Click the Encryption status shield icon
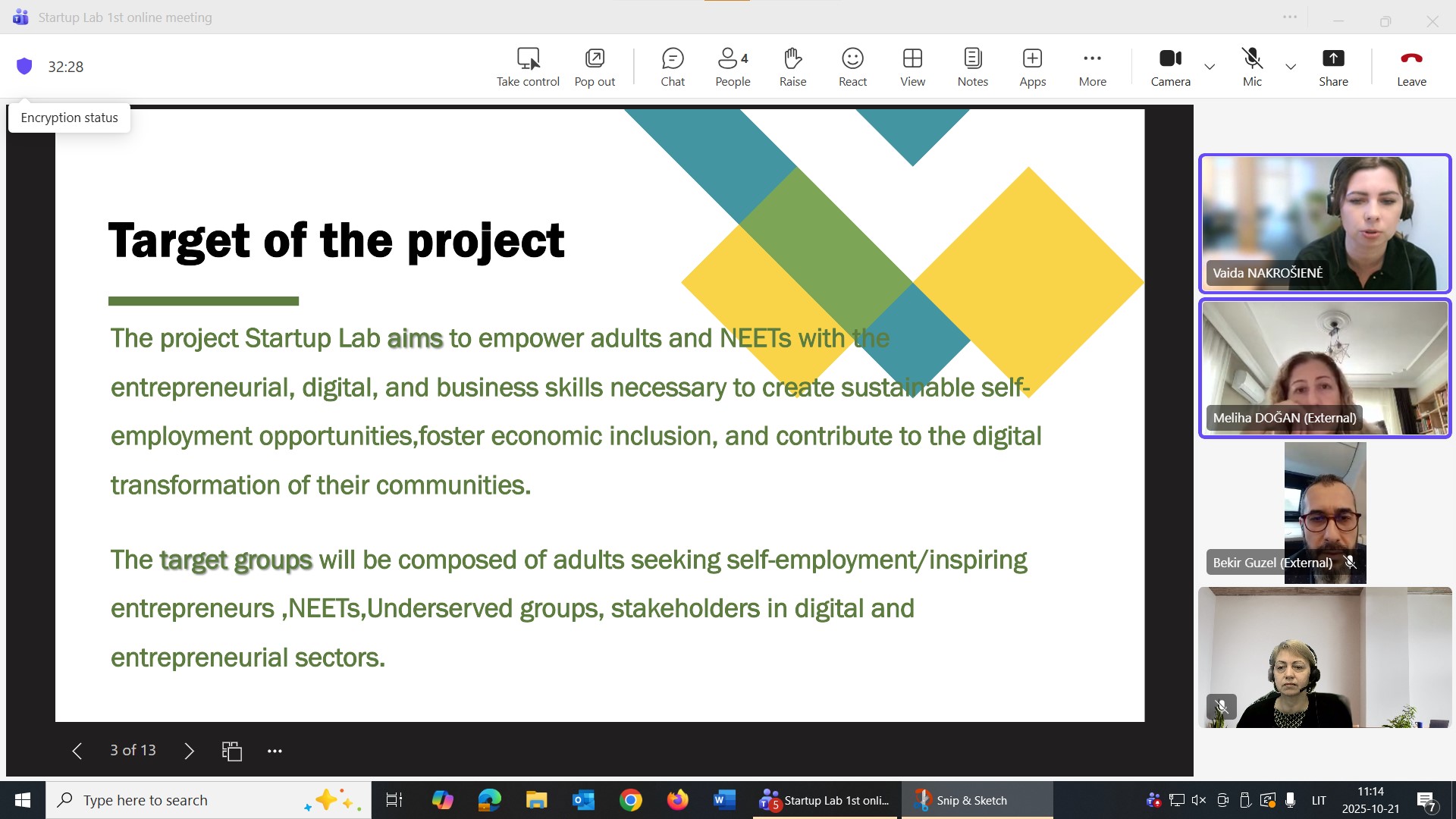 (24, 67)
